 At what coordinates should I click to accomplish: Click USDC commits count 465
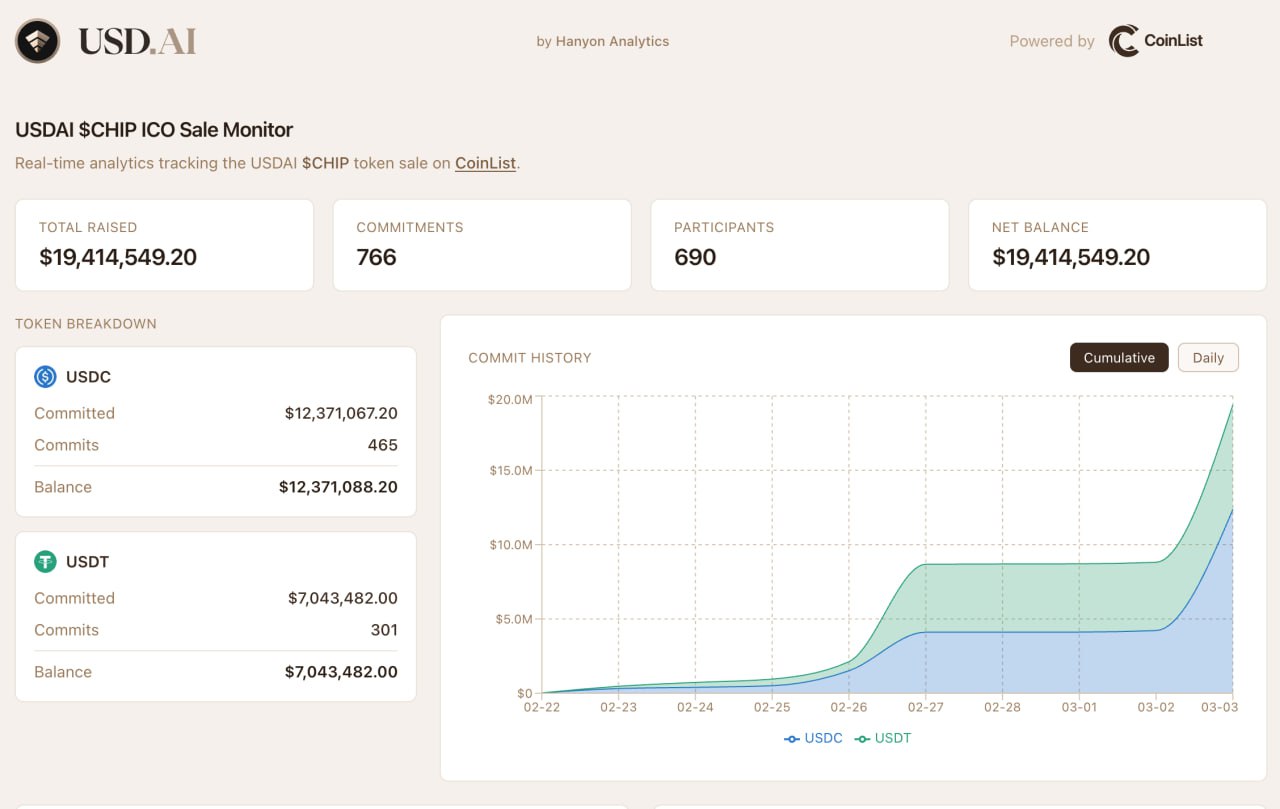click(383, 445)
